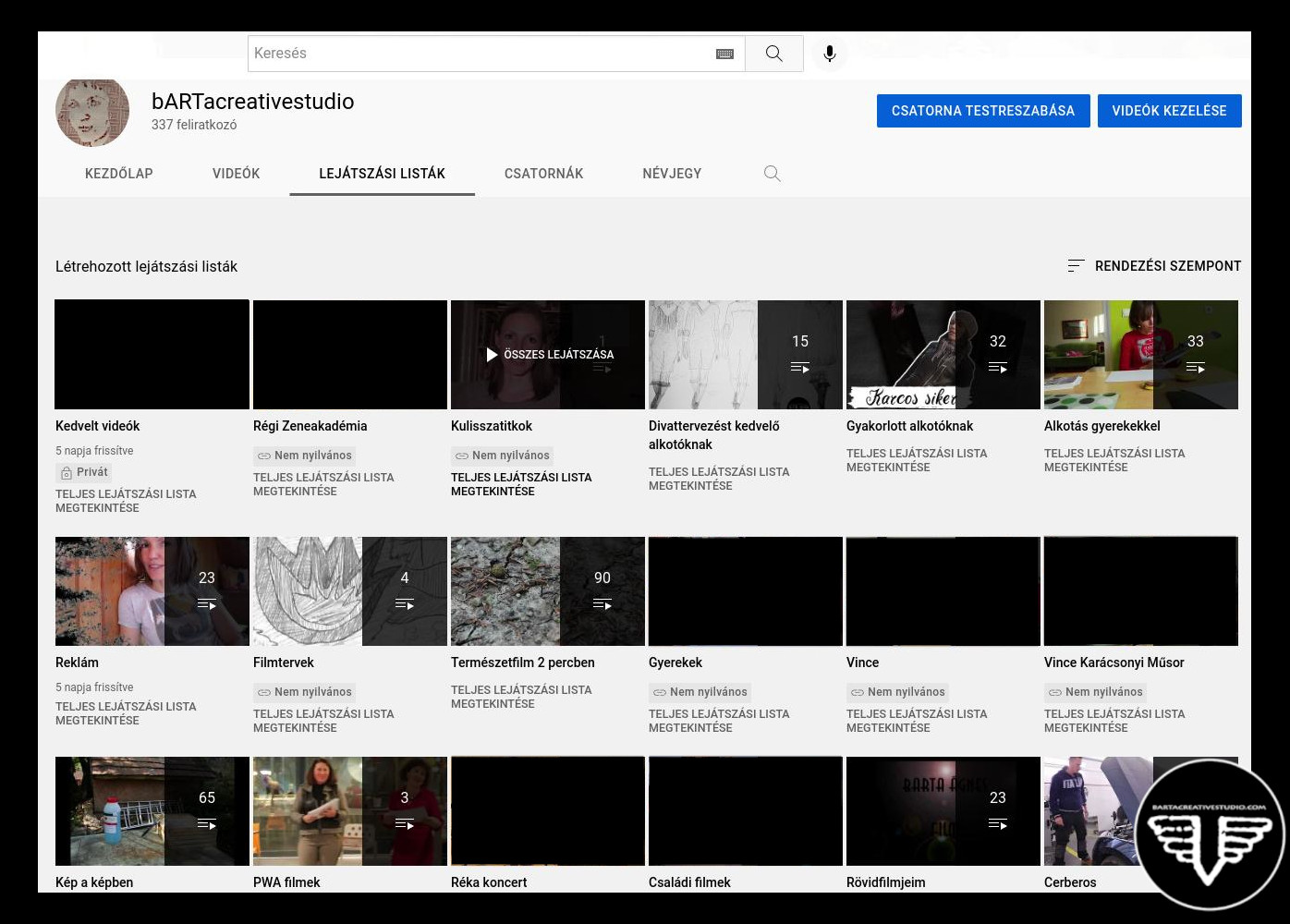Open the on-screen keyboard icon in search
The height and width of the screenshot is (924, 1290).
(x=724, y=54)
